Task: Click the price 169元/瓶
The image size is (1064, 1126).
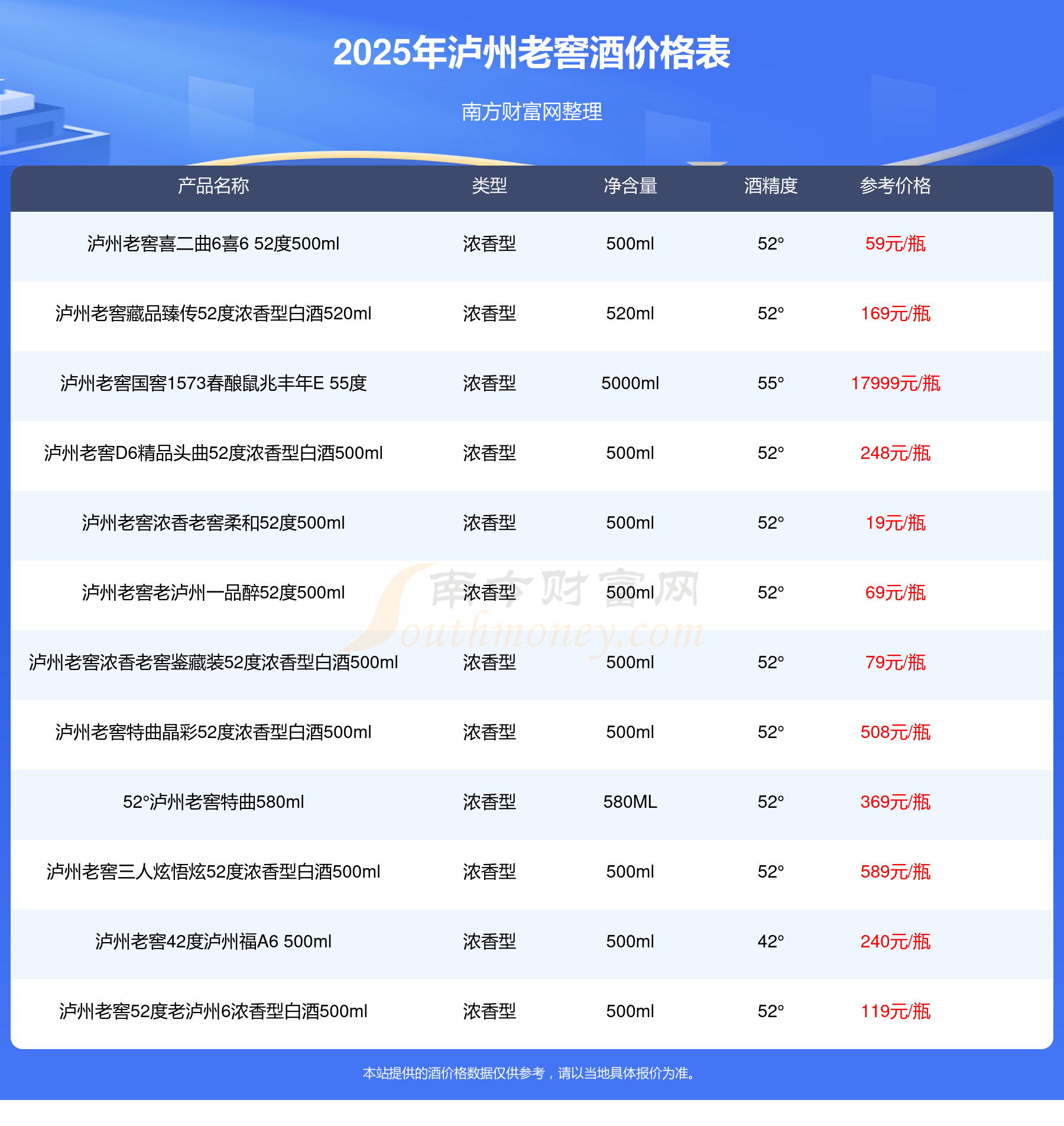Action: 896,313
